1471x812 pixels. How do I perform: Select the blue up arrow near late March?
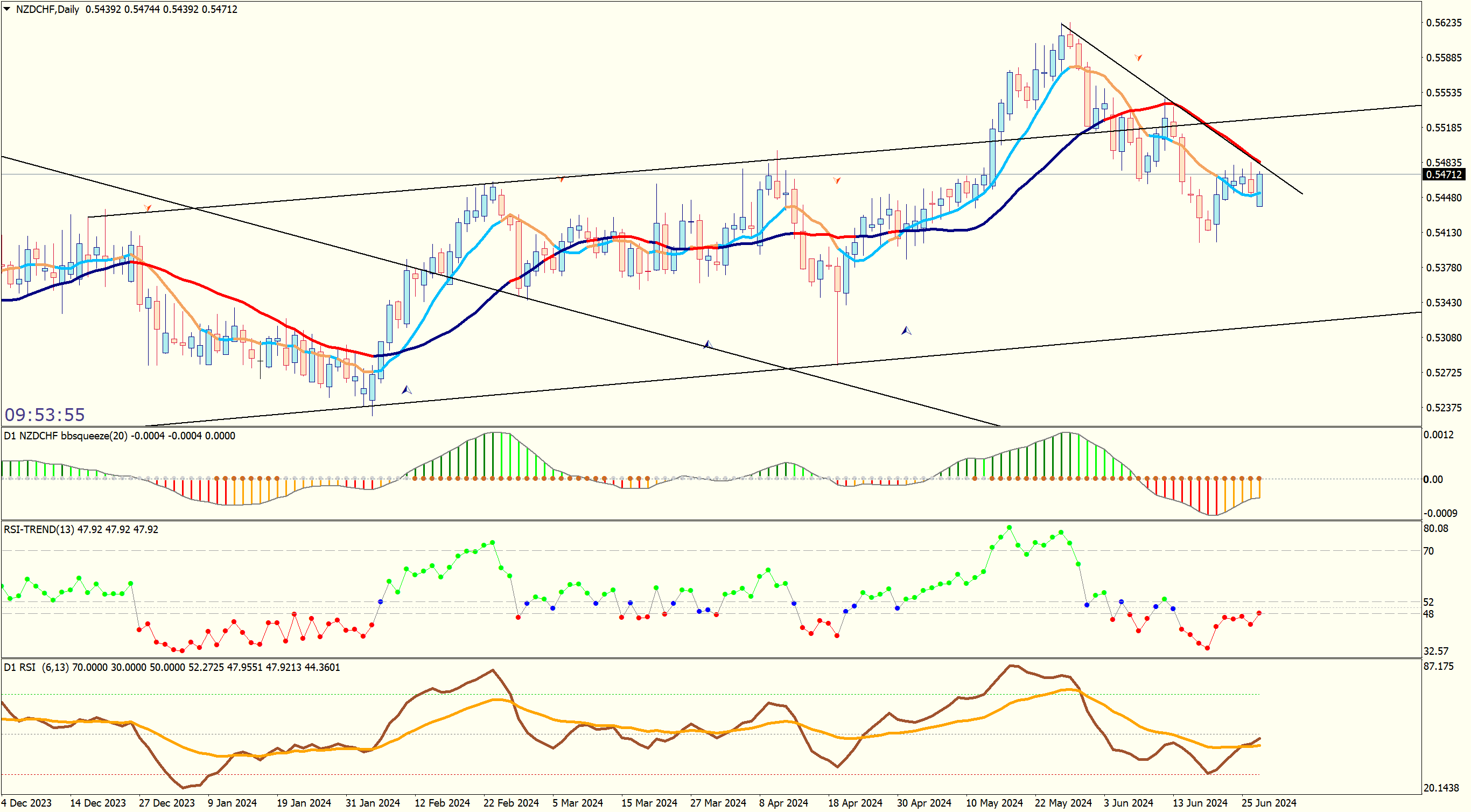[708, 344]
